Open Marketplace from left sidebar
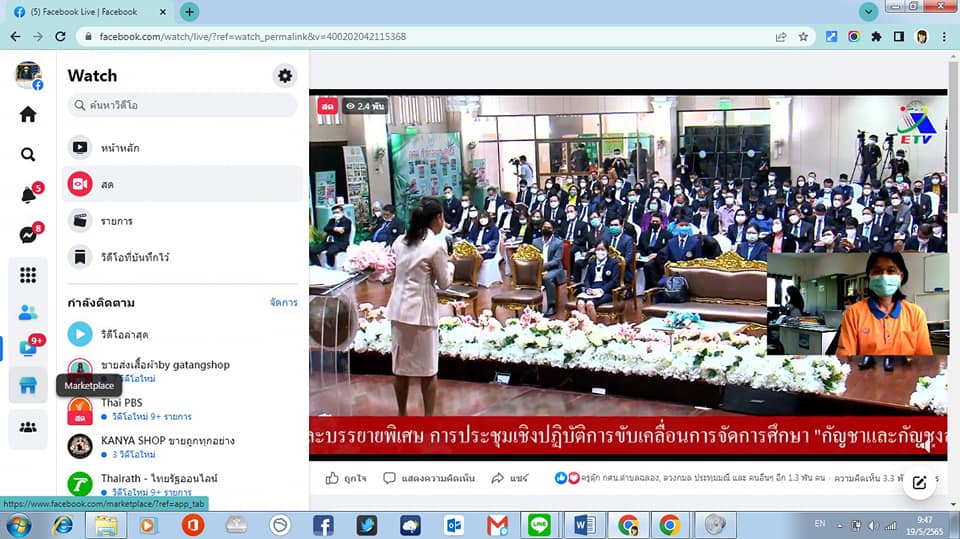This screenshot has height=539, width=960. [x=28, y=386]
